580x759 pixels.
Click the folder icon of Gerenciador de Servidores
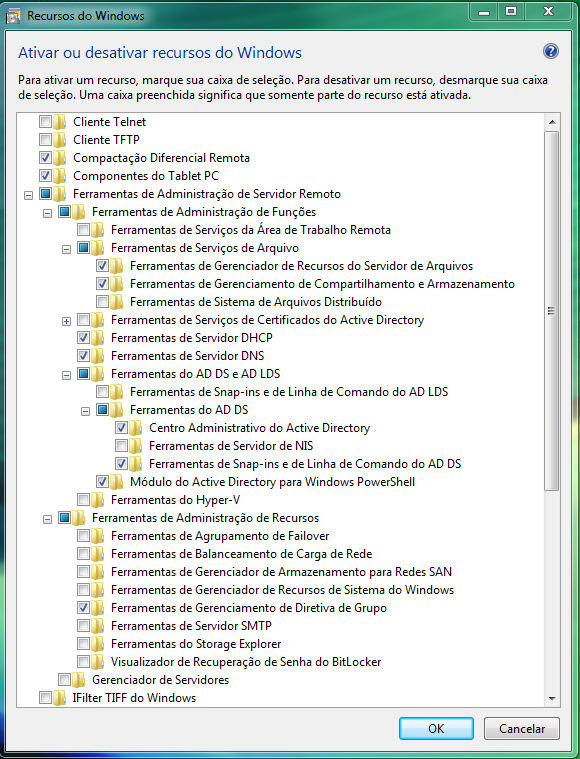click(79, 680)
